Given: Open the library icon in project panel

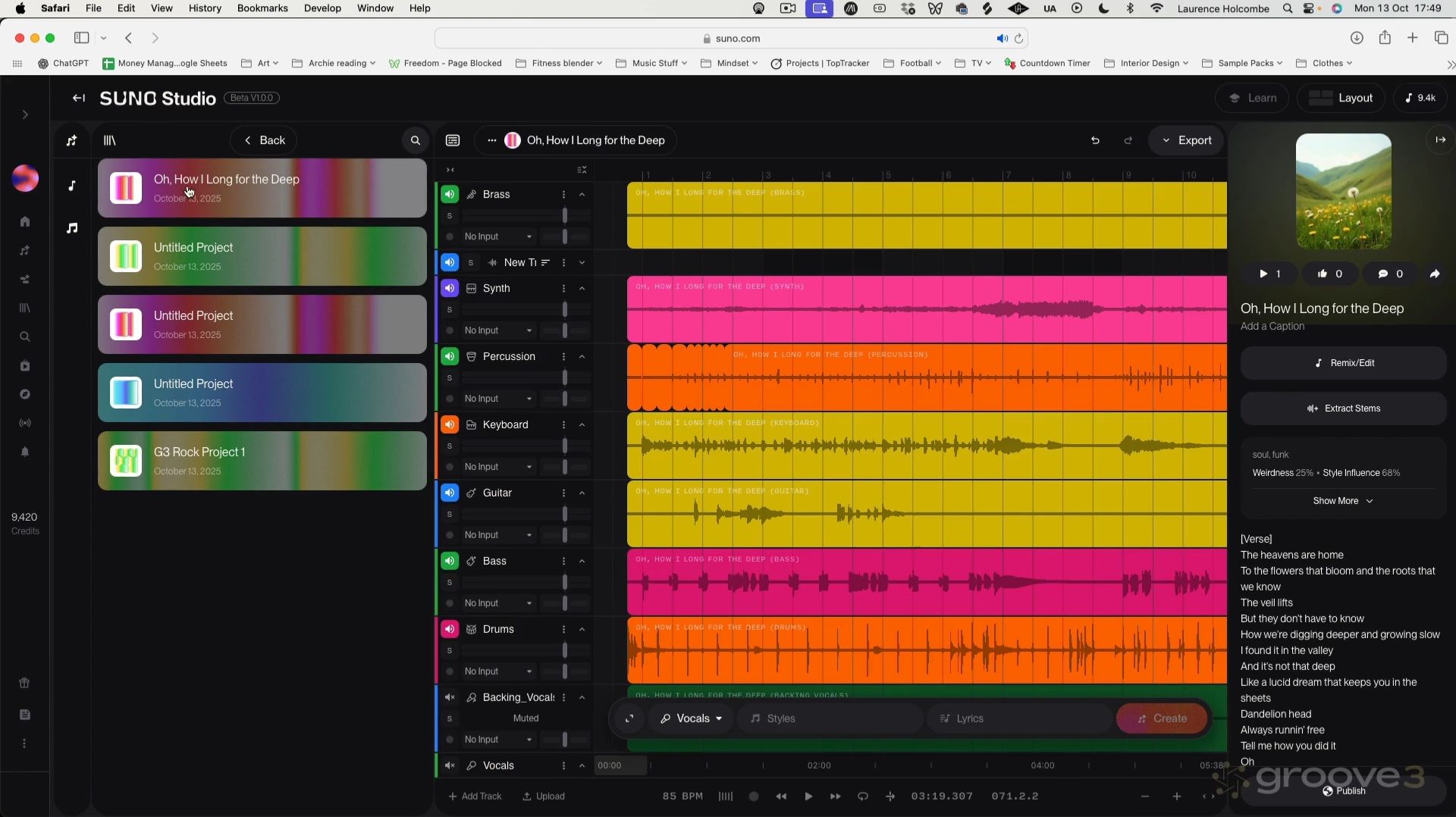Looking at the screenshot, I should tap(110, 140).
